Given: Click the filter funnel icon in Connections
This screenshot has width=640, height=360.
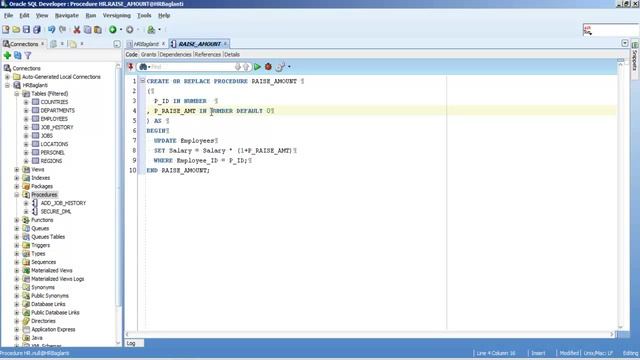Looking at the screenshot, I should [28, 55].
